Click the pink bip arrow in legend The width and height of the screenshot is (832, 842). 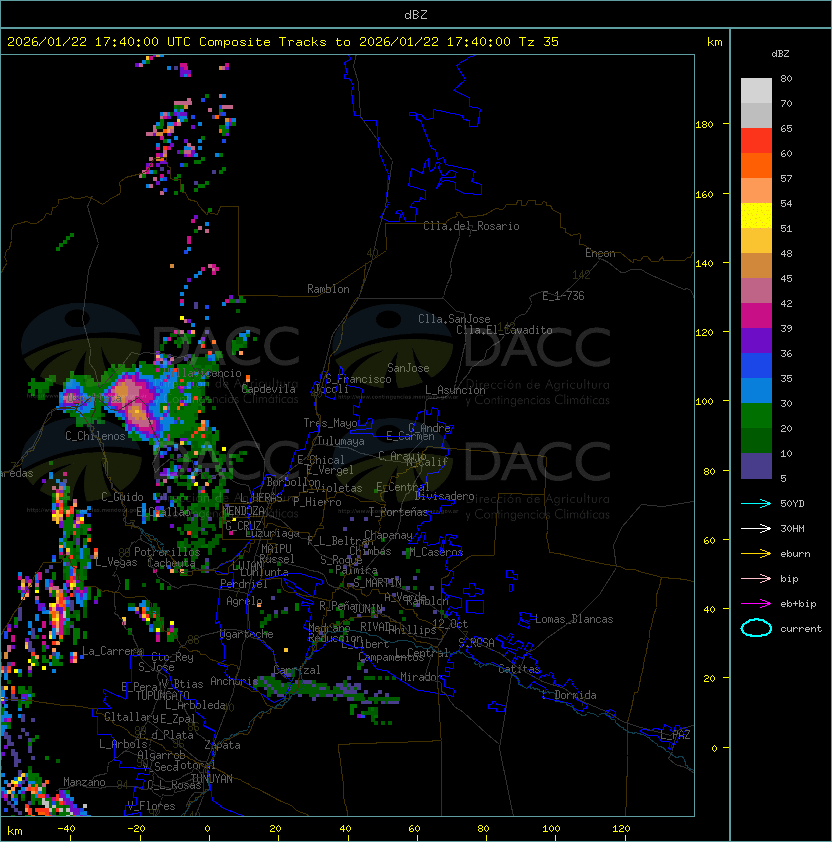coord(756,579)
